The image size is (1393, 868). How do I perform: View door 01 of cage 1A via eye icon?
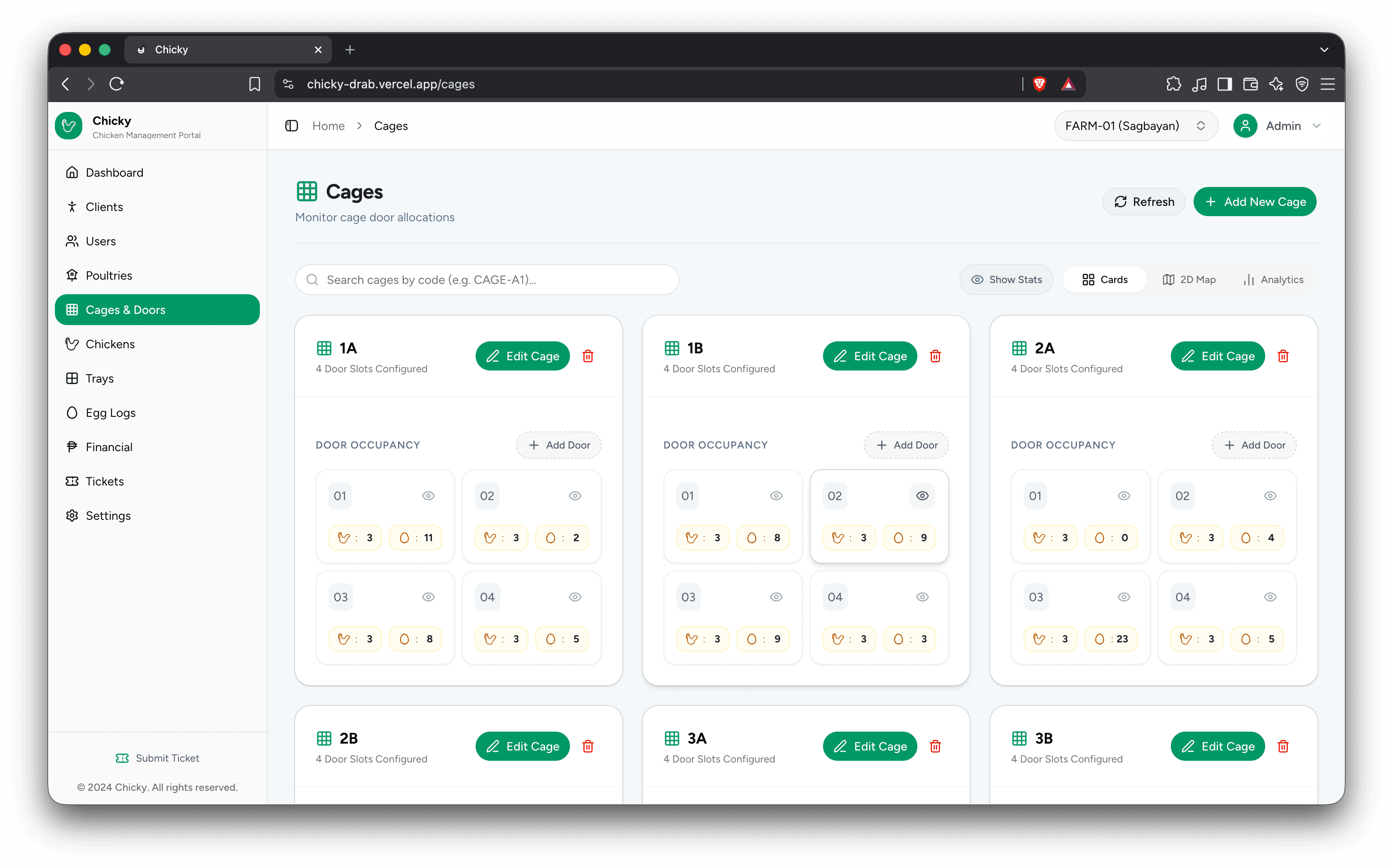pyautogui.click(x=428, y=495)
